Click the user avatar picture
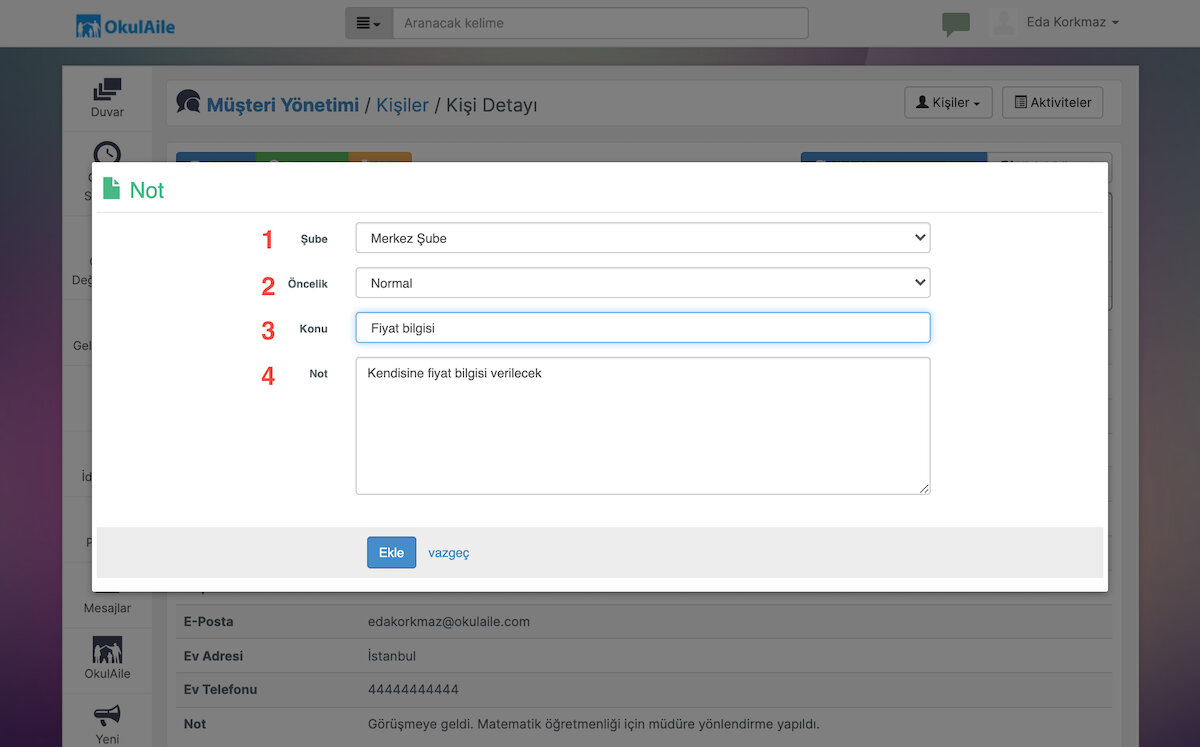The height and width of the screenshot is (747, 1200). [x=1004, y=22]
